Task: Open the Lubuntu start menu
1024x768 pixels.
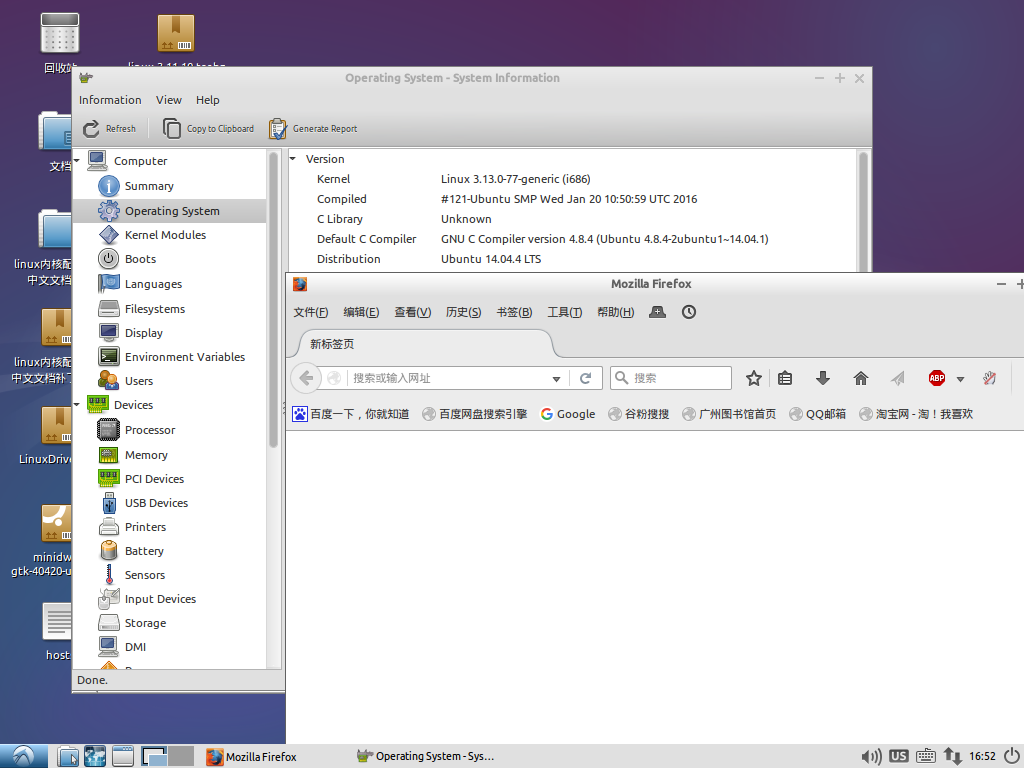Action: point(24,756)
